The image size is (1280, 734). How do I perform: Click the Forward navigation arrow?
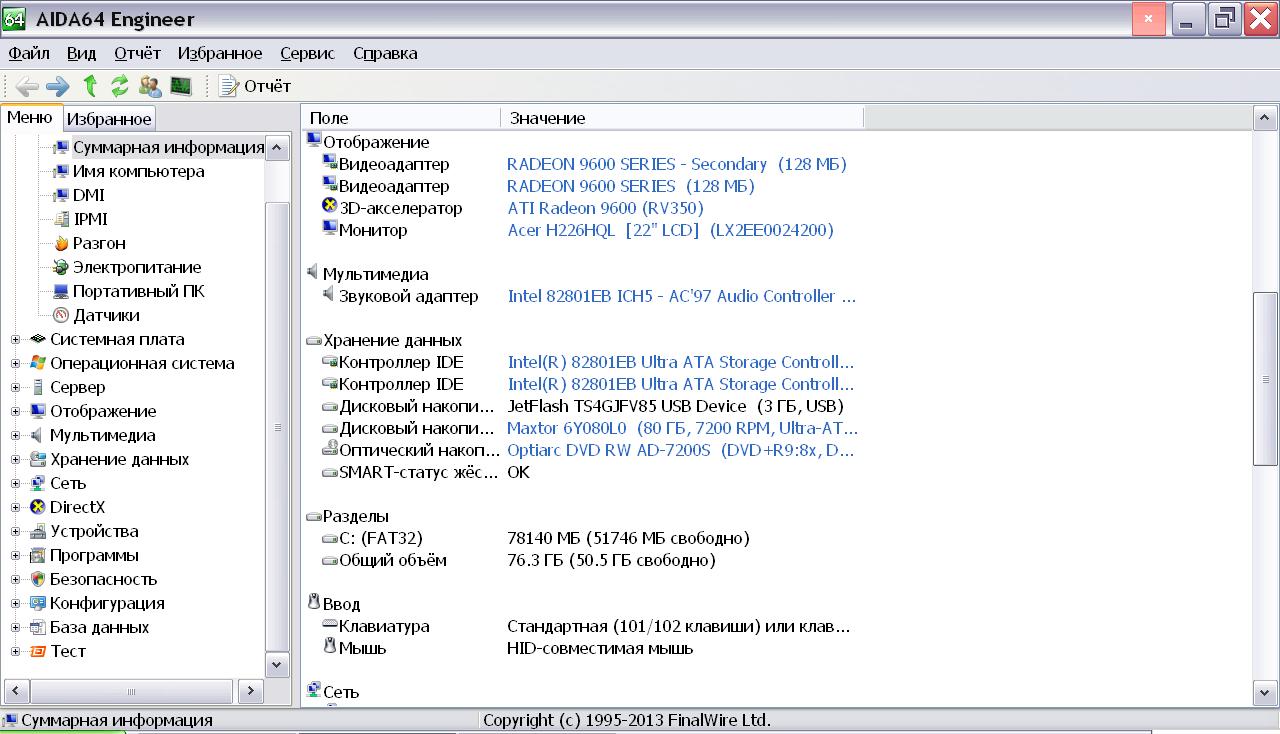(x=57, y=86)
